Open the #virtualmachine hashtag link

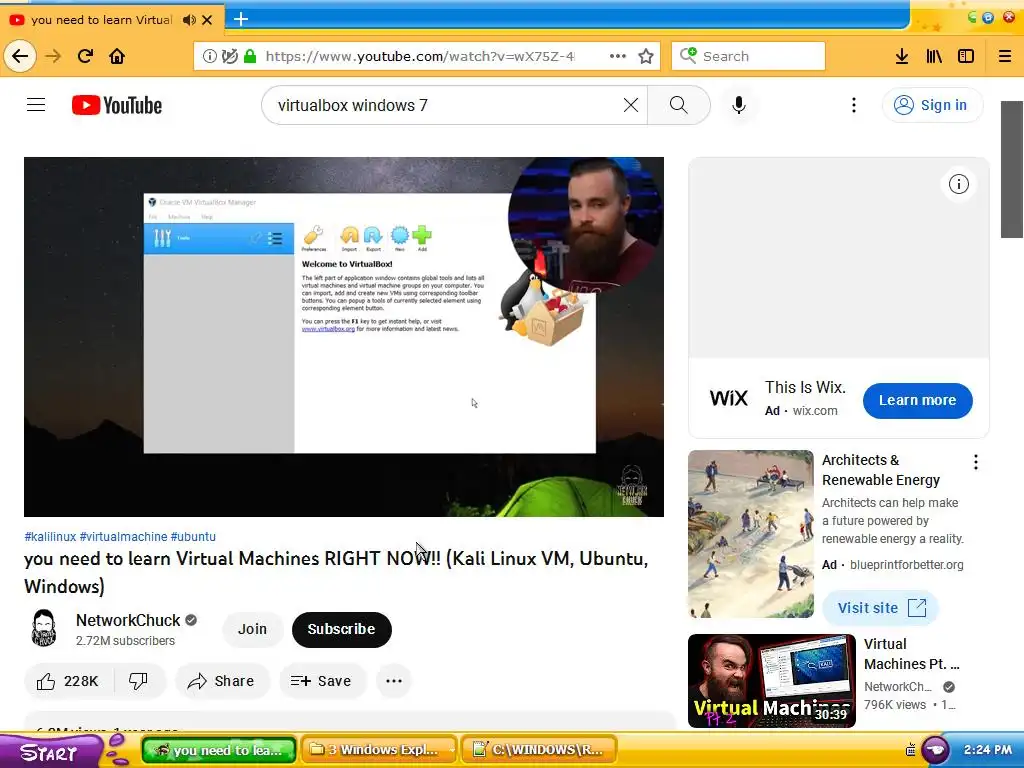click(x=123, y=537)
